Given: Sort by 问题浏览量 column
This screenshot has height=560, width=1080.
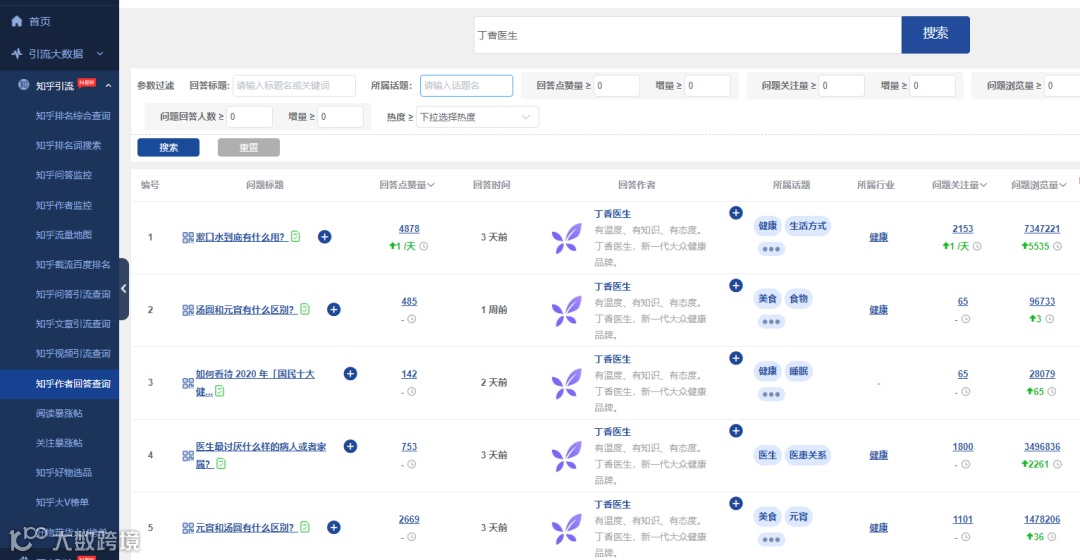Looking at the screenshot, I should 1039,185.
